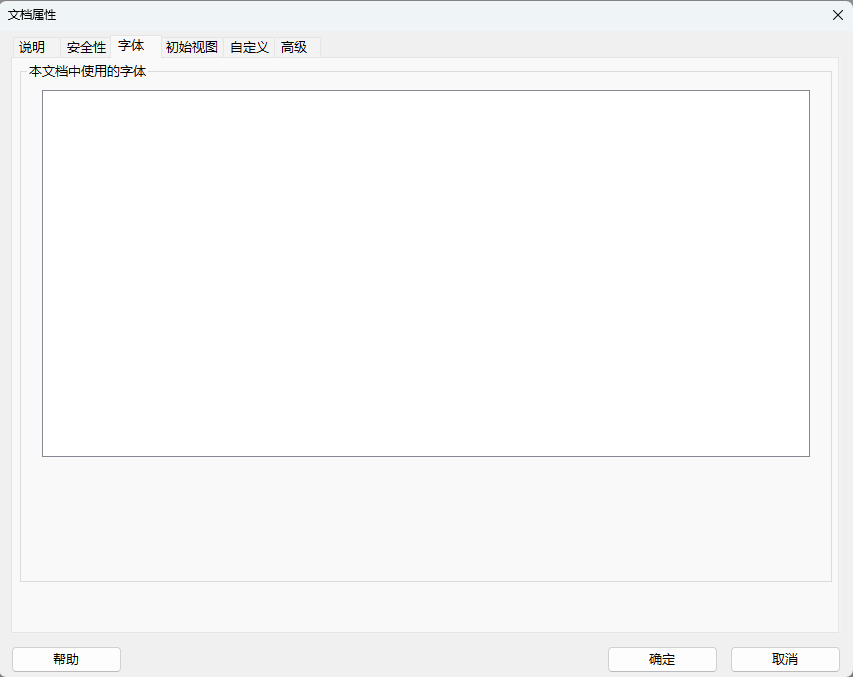
Task: Click the font list box's top border edge
Action: point(425,91)
